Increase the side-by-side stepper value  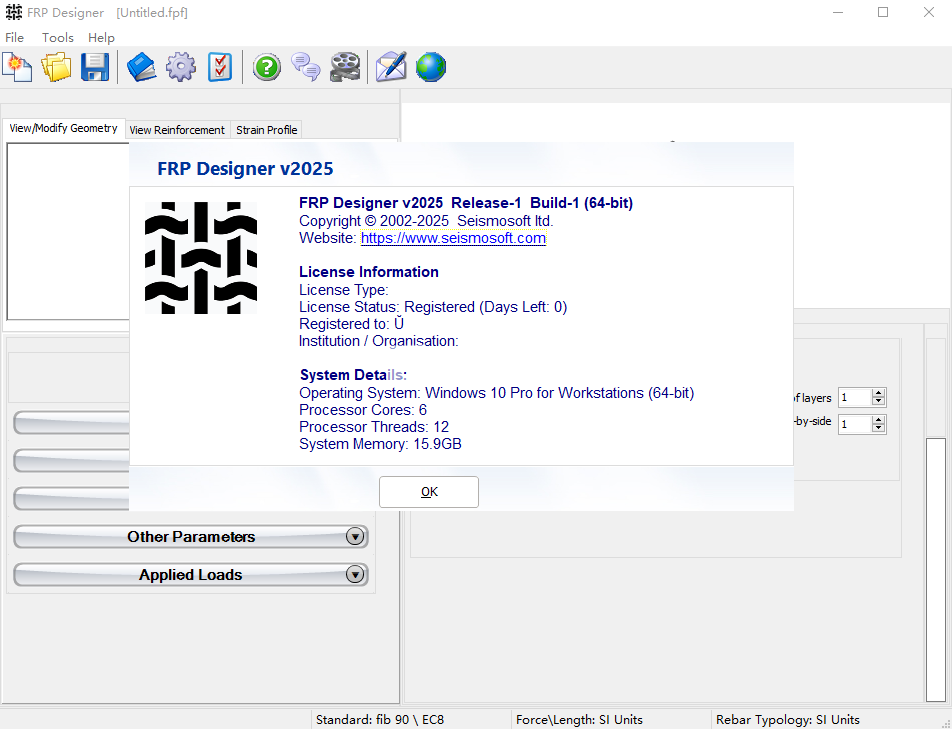(879, 420)
